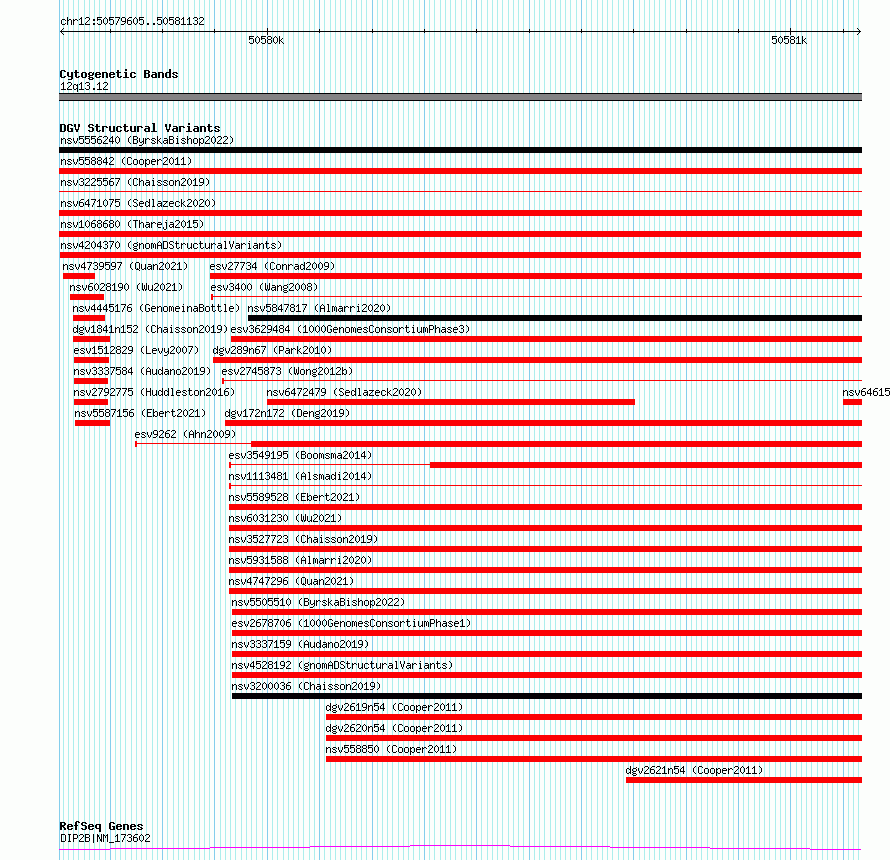The width and height of the screenshot is (890, 860).
Task: Select the short red bar under nsv4739597
Action: tap(79, 276)
